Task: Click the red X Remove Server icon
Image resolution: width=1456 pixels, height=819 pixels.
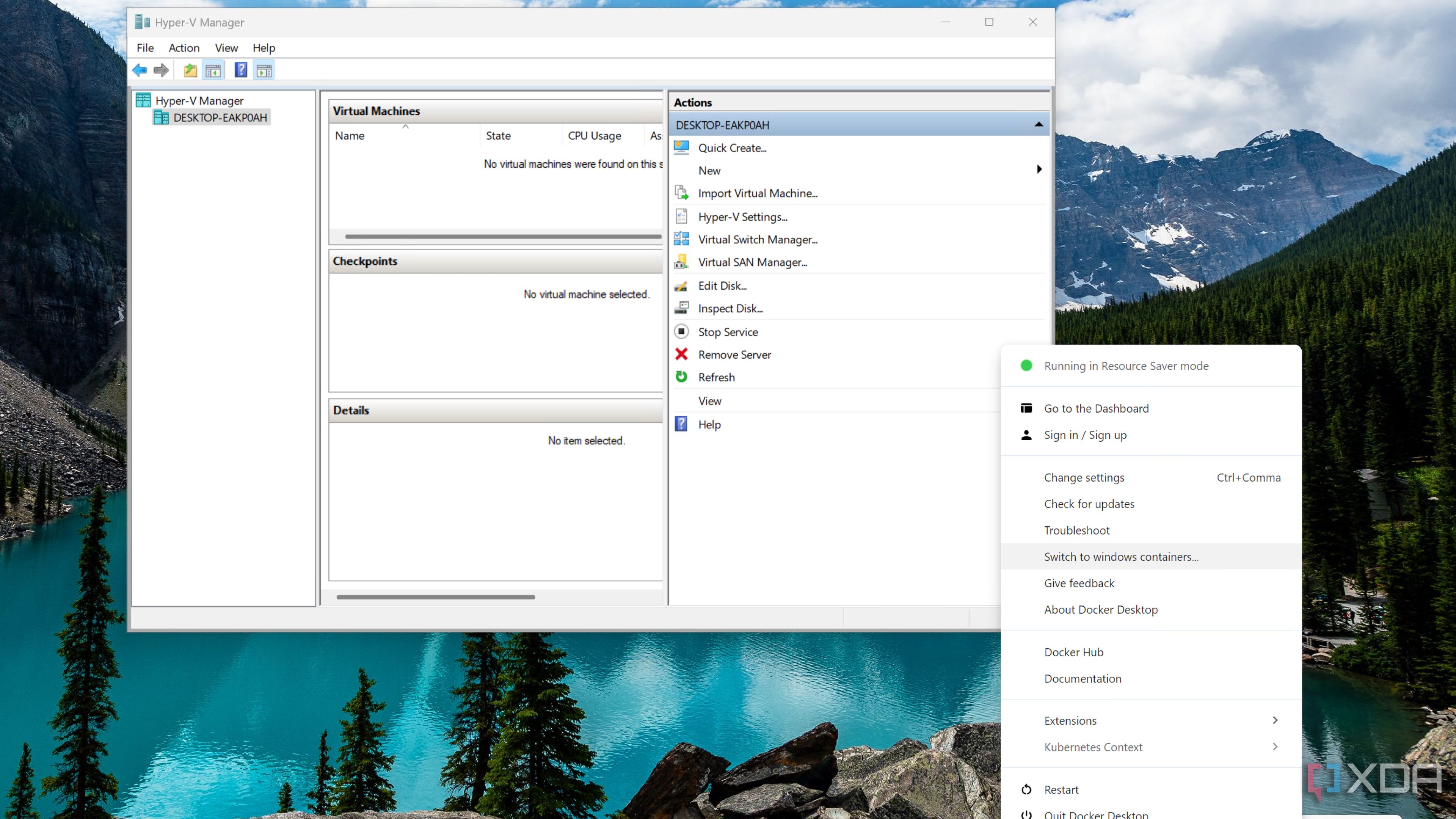Action: pyautogui.click(x=682, y=355)
